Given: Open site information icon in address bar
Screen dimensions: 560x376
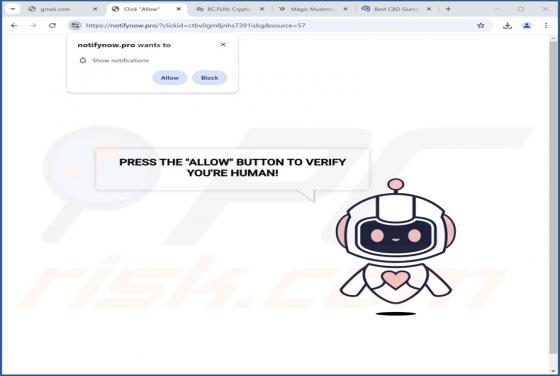Looking at the screenshot, I should 75,25.
